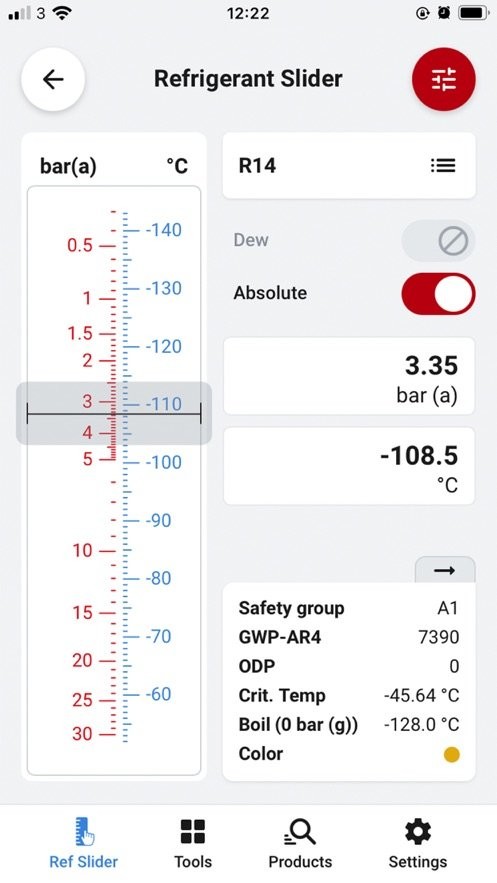This screenshot has height=883, width=497.
Task: Click the slider indicator line handle
Action: [114, 414]
